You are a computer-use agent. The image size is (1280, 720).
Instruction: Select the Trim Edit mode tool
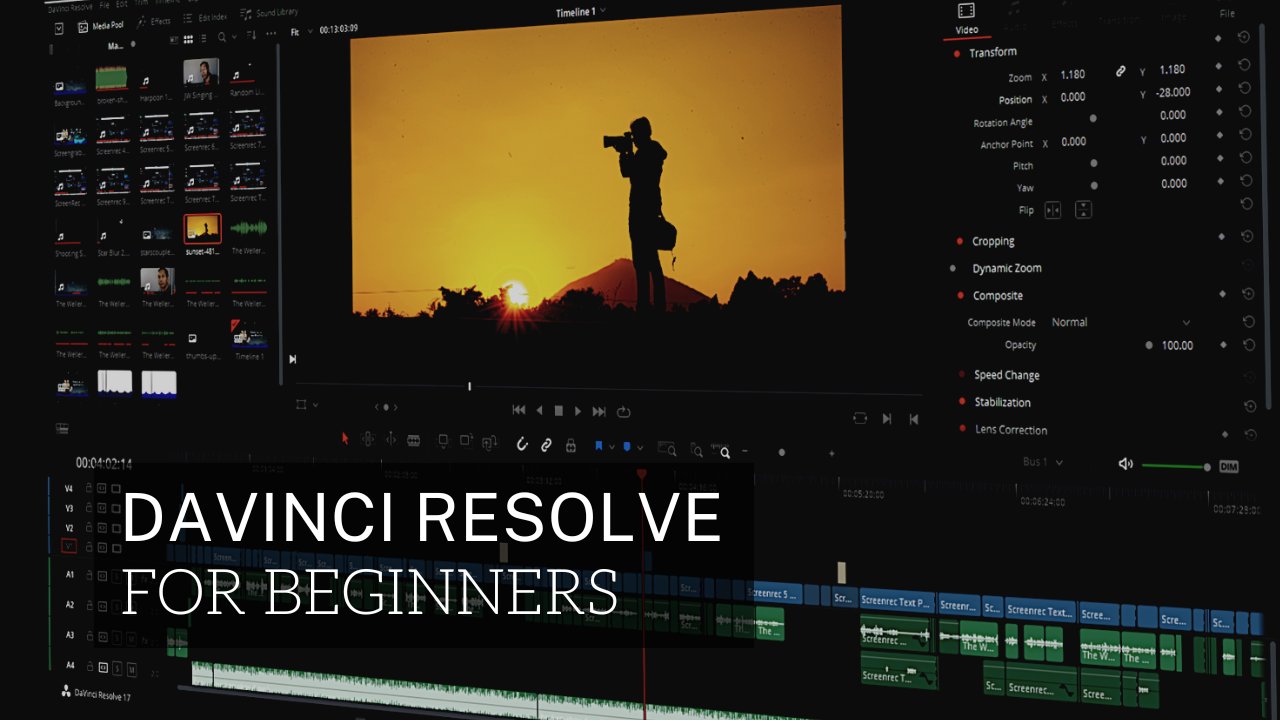pyautogui.click(x=368, y=439)
